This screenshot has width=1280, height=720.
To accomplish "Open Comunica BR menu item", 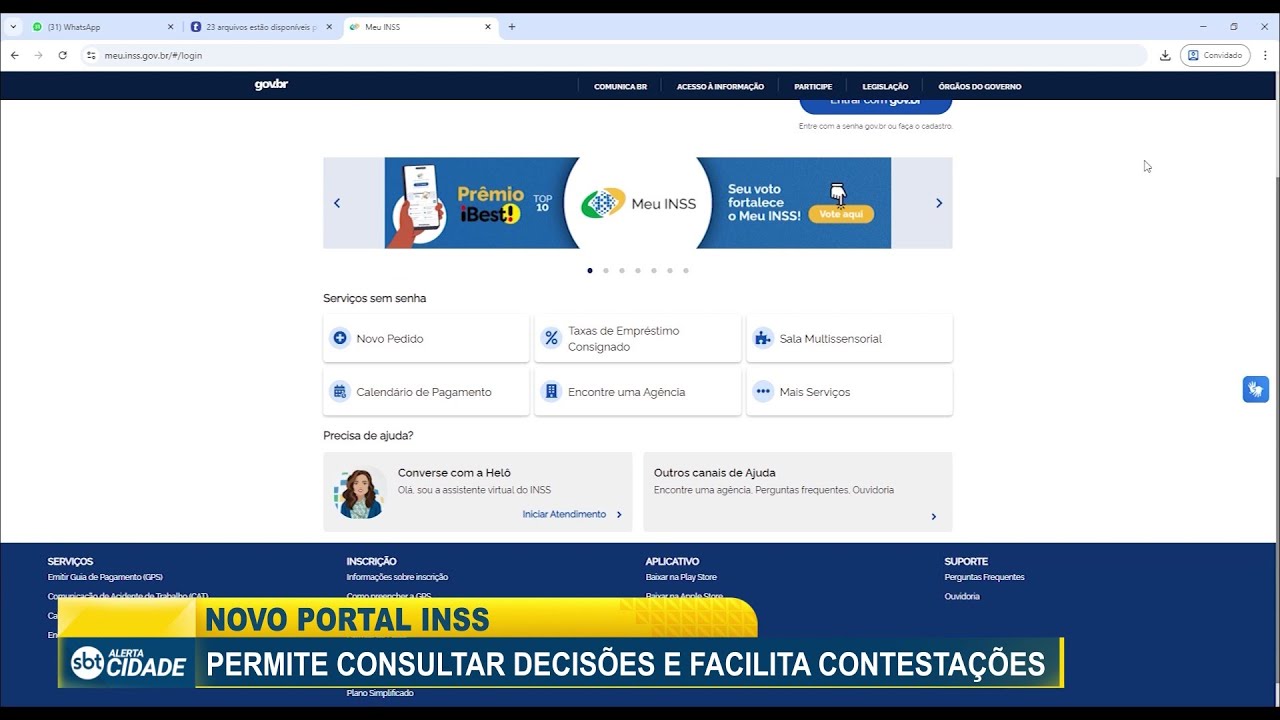I will [x=620, y=87].
